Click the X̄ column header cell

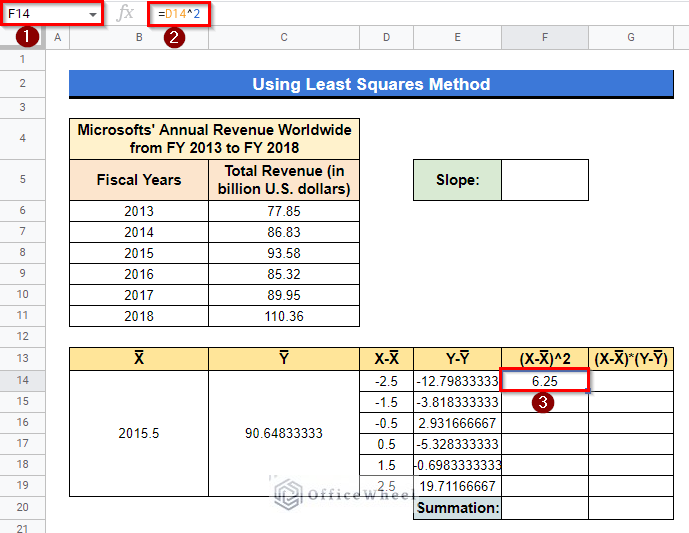click(139, 359)
